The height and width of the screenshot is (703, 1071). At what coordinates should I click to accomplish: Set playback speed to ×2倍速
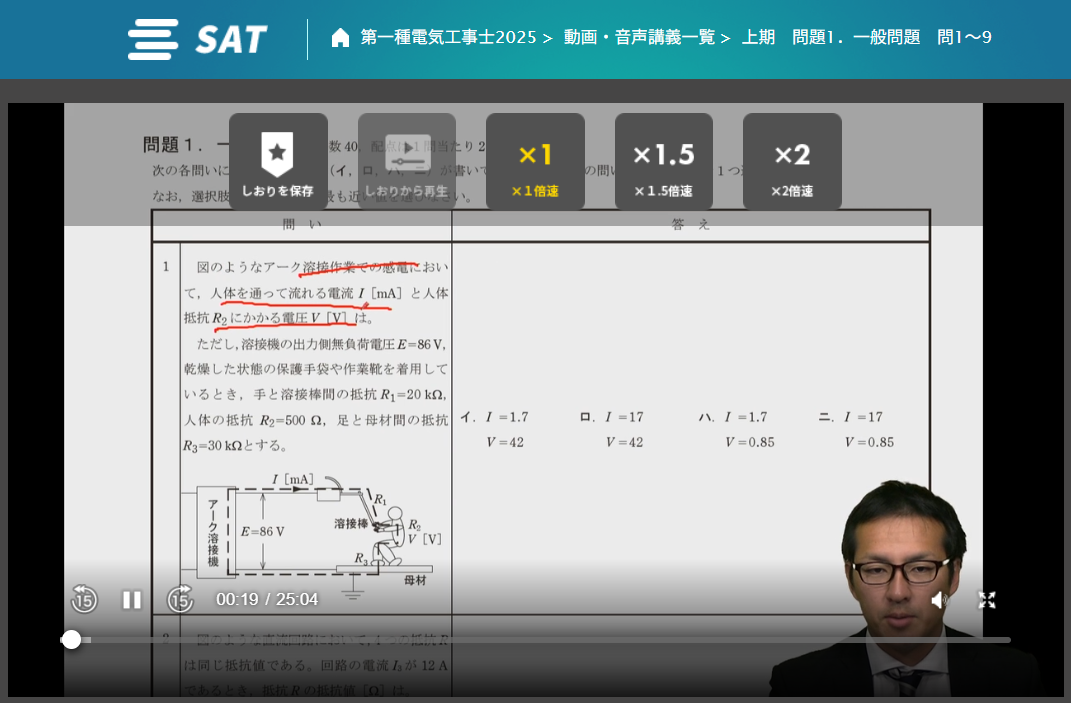[x=792, y=162]
